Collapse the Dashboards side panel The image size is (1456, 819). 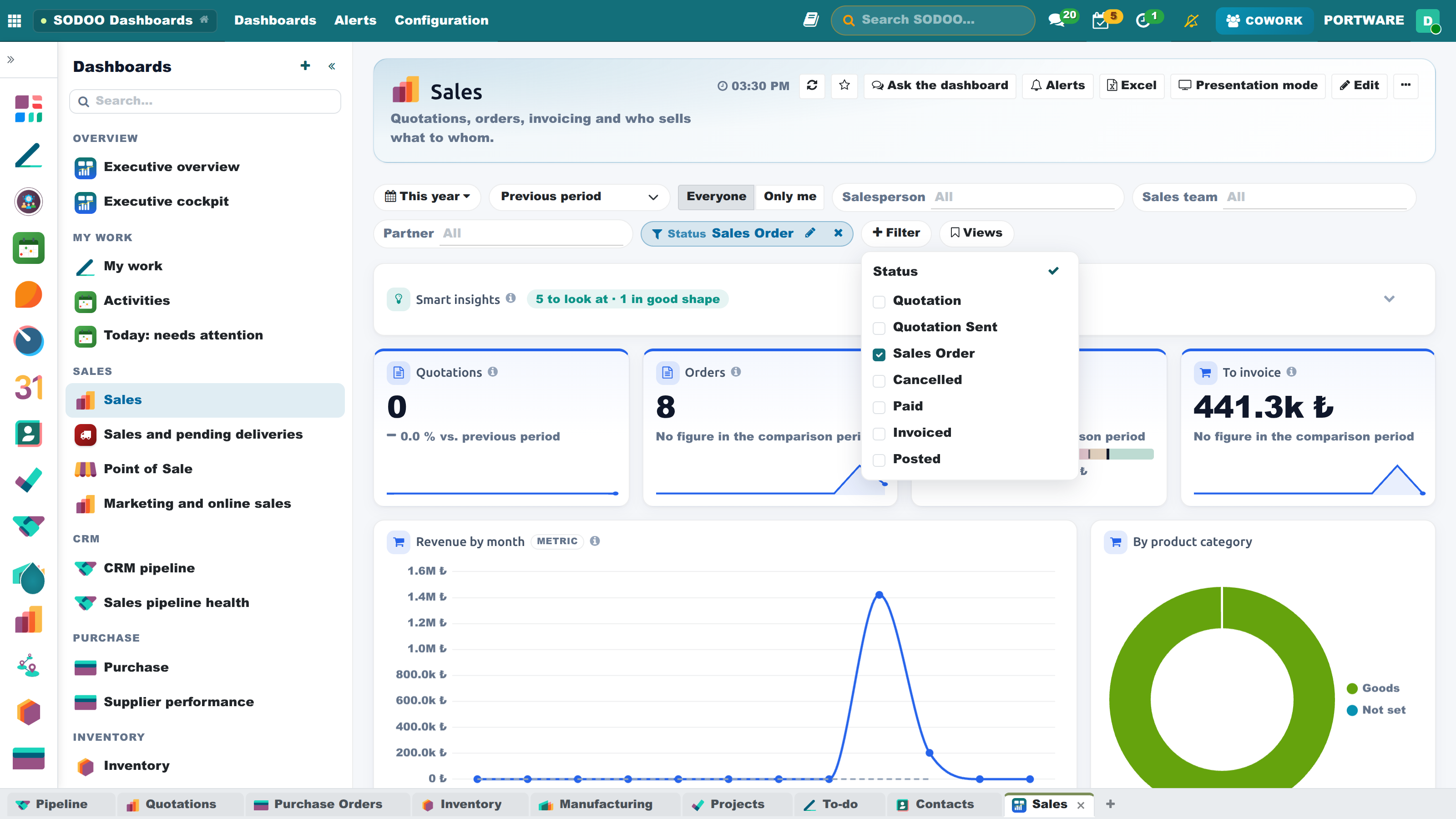[332, 66]
